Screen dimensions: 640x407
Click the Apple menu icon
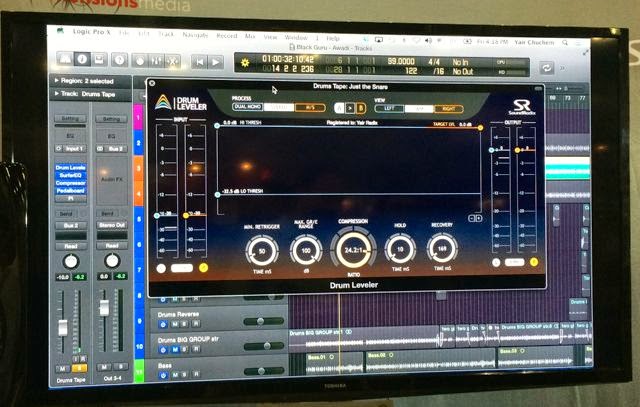[60, 30]
